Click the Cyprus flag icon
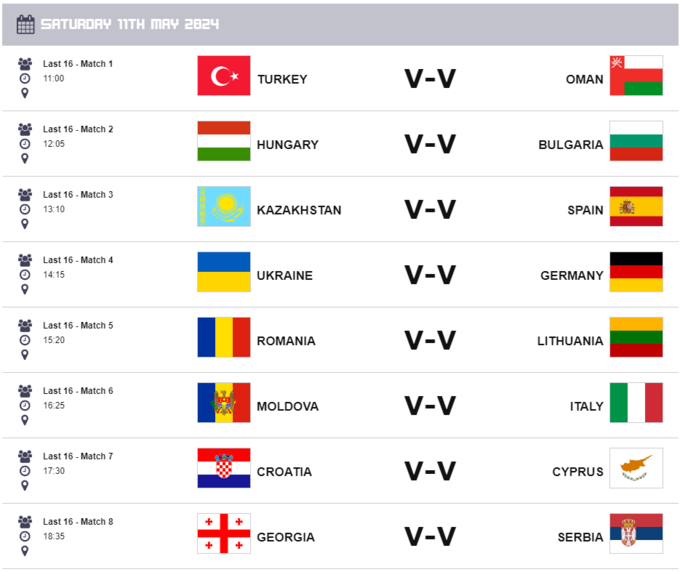Image resolution: width=680 pixels, height=572 pixels. tap(636, 468)
